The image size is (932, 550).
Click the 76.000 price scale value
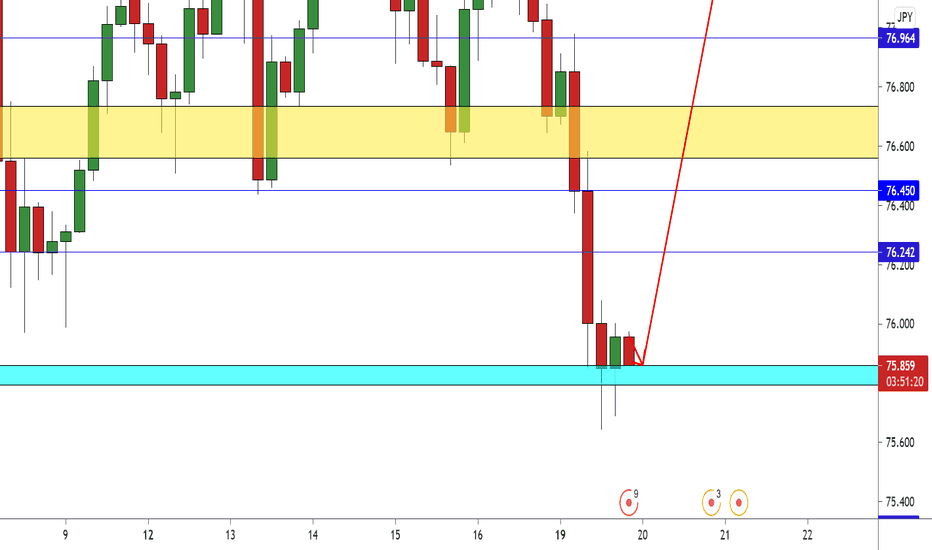click(899, 324)
